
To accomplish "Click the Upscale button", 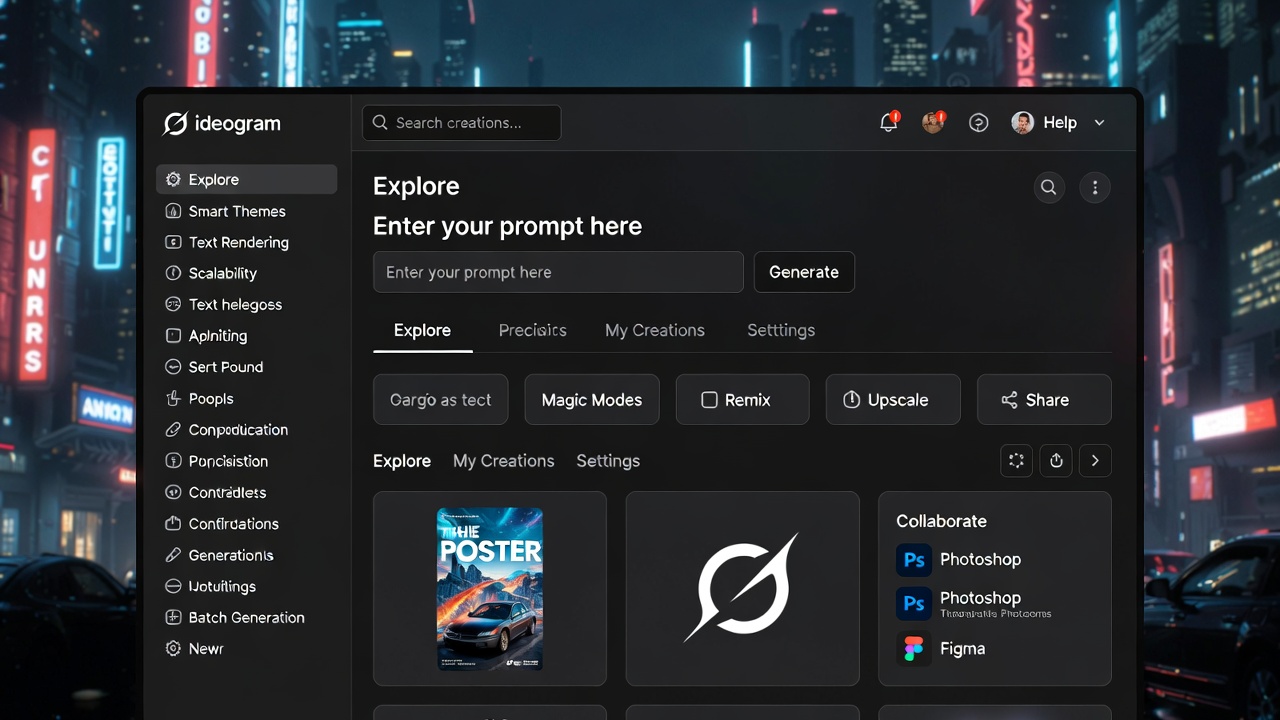I will 893,400.
